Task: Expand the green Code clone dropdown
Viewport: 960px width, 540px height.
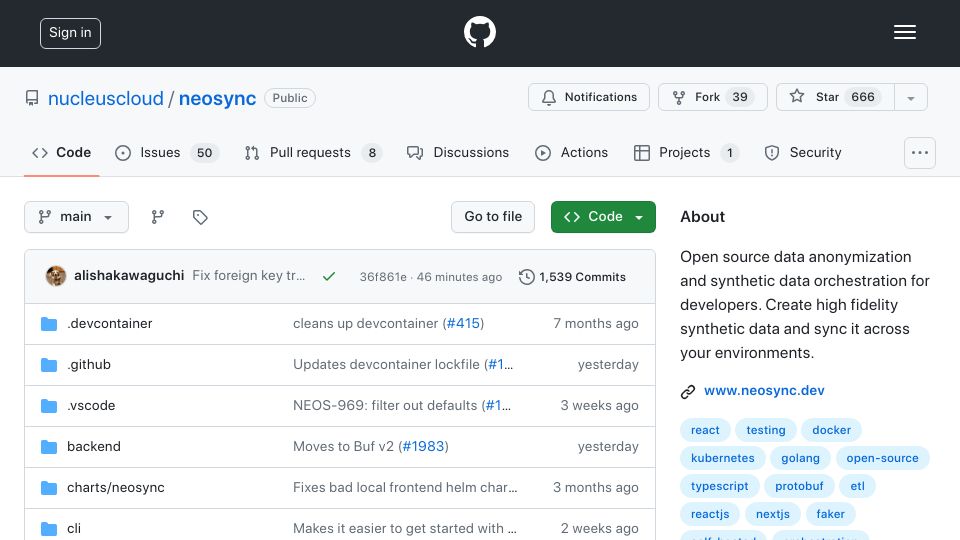Action: [x=603, y=217]
